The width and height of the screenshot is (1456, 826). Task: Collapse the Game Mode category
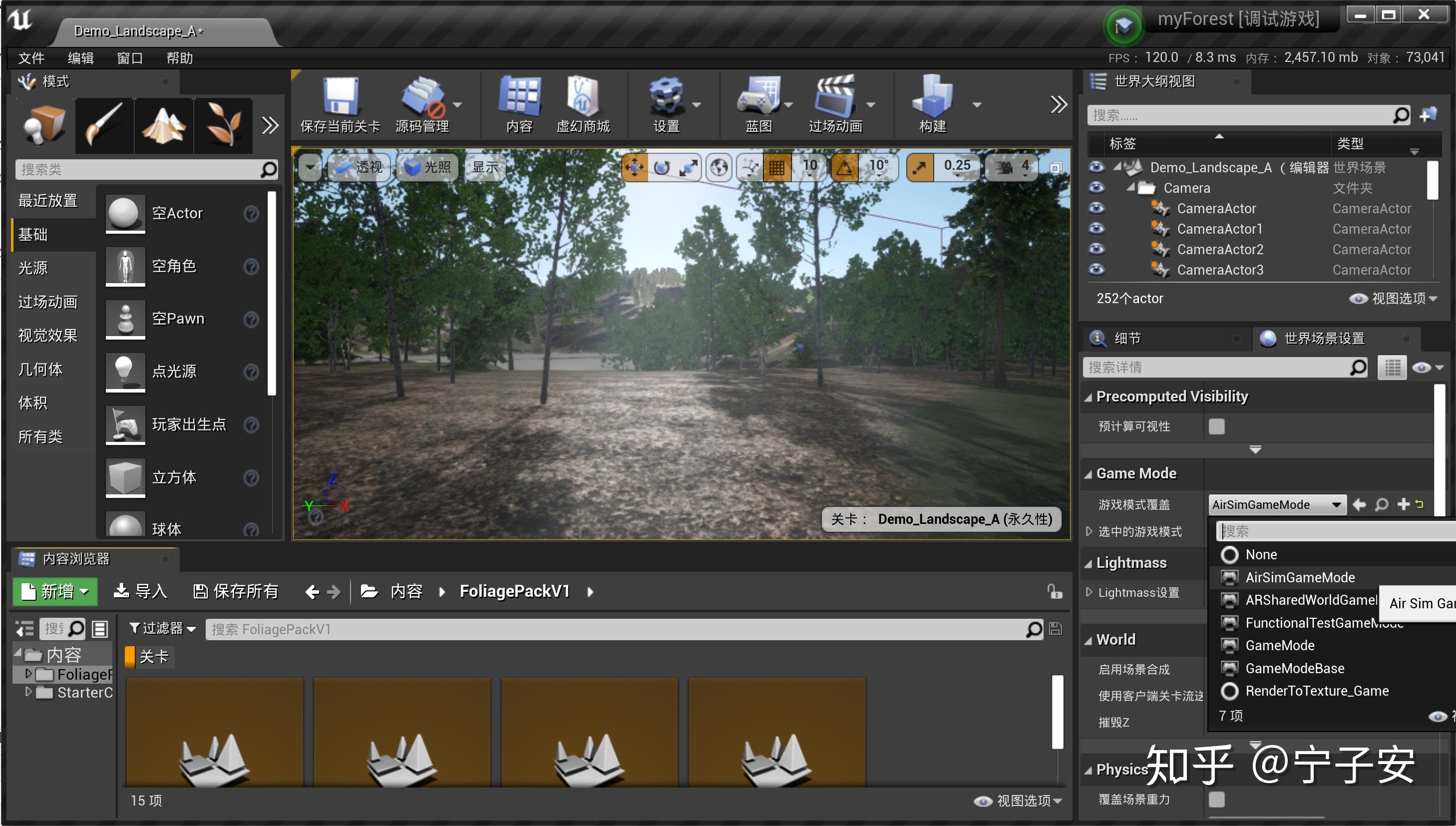pos(1088,474)
